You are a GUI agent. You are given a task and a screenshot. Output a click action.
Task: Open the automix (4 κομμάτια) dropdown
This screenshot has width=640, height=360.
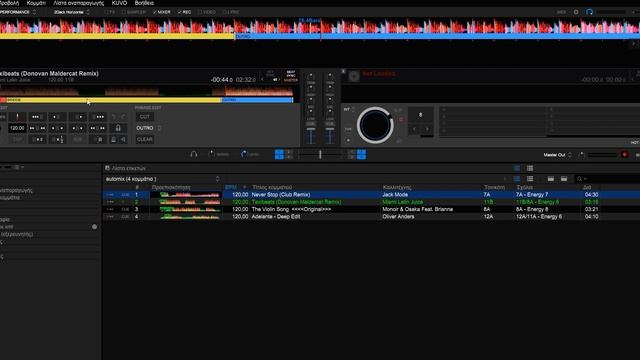pos(162,179)
